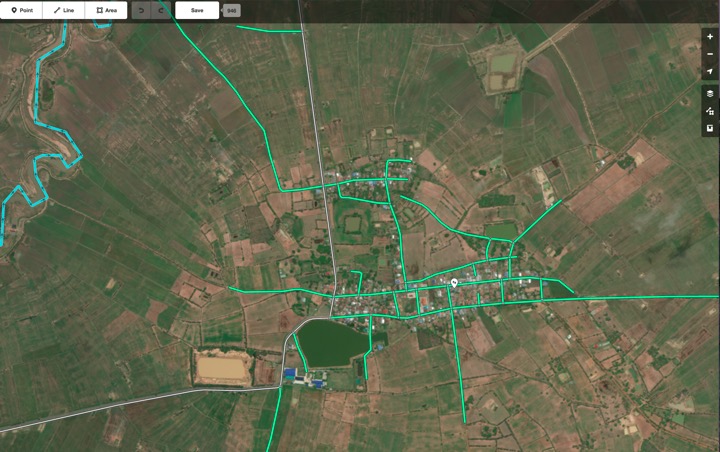
Task: Zoom in with the plus icon
Action: 710,37
